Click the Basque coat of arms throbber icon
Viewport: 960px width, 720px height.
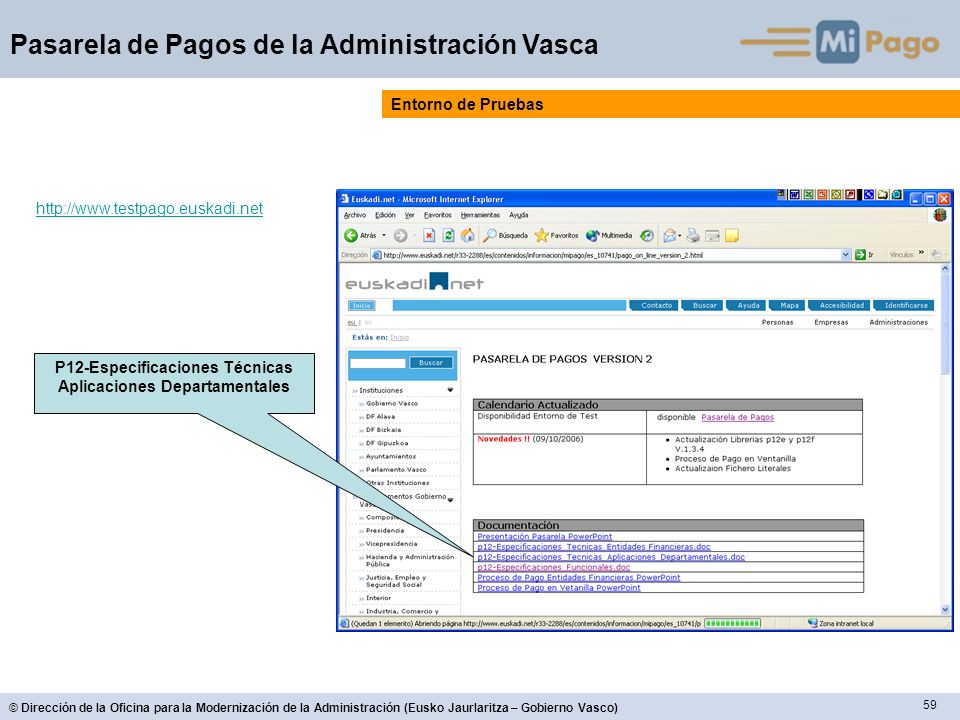(940, 215)
